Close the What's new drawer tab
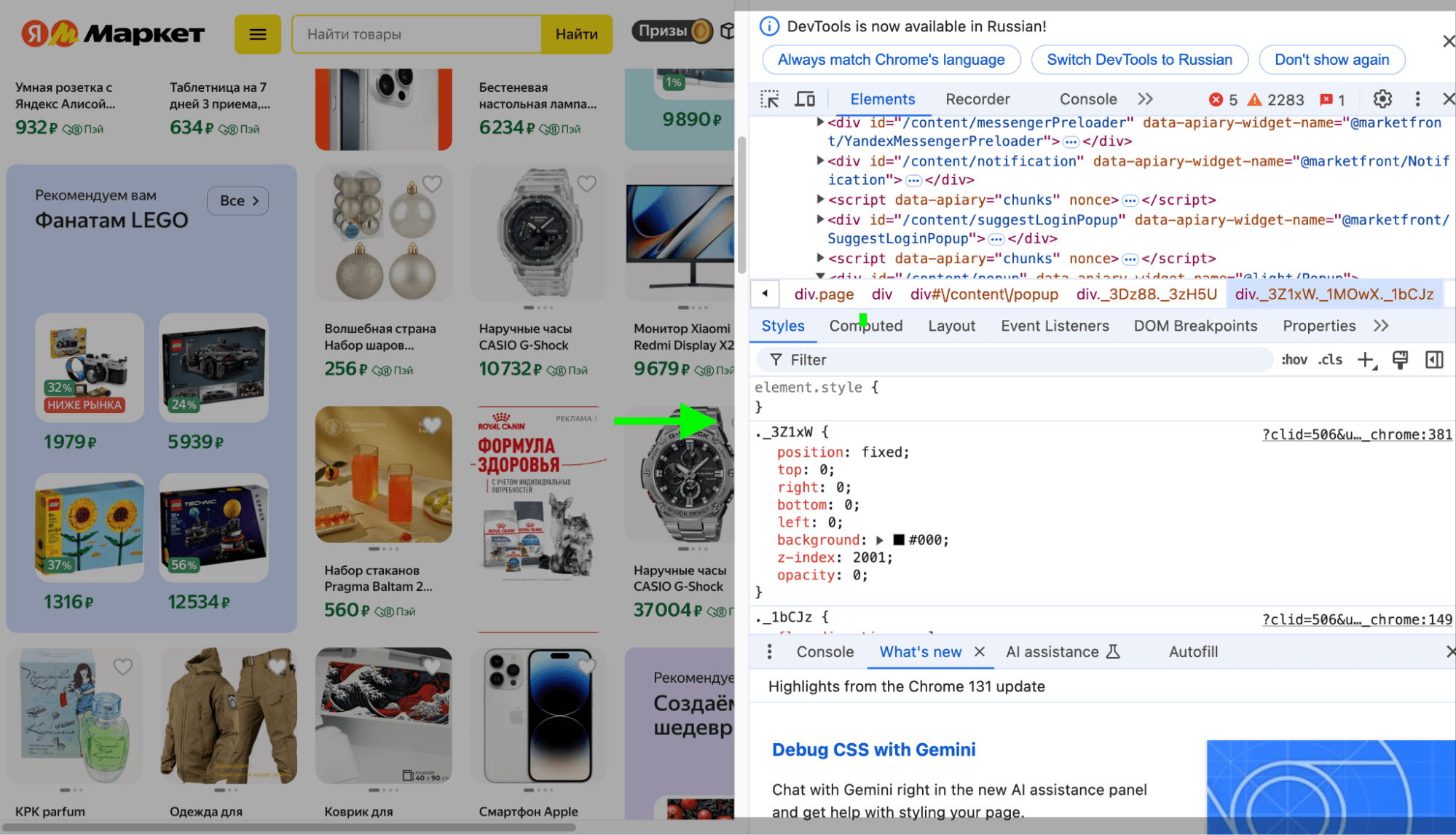This screenshot has height=835, width=1456. pos(980,651)
